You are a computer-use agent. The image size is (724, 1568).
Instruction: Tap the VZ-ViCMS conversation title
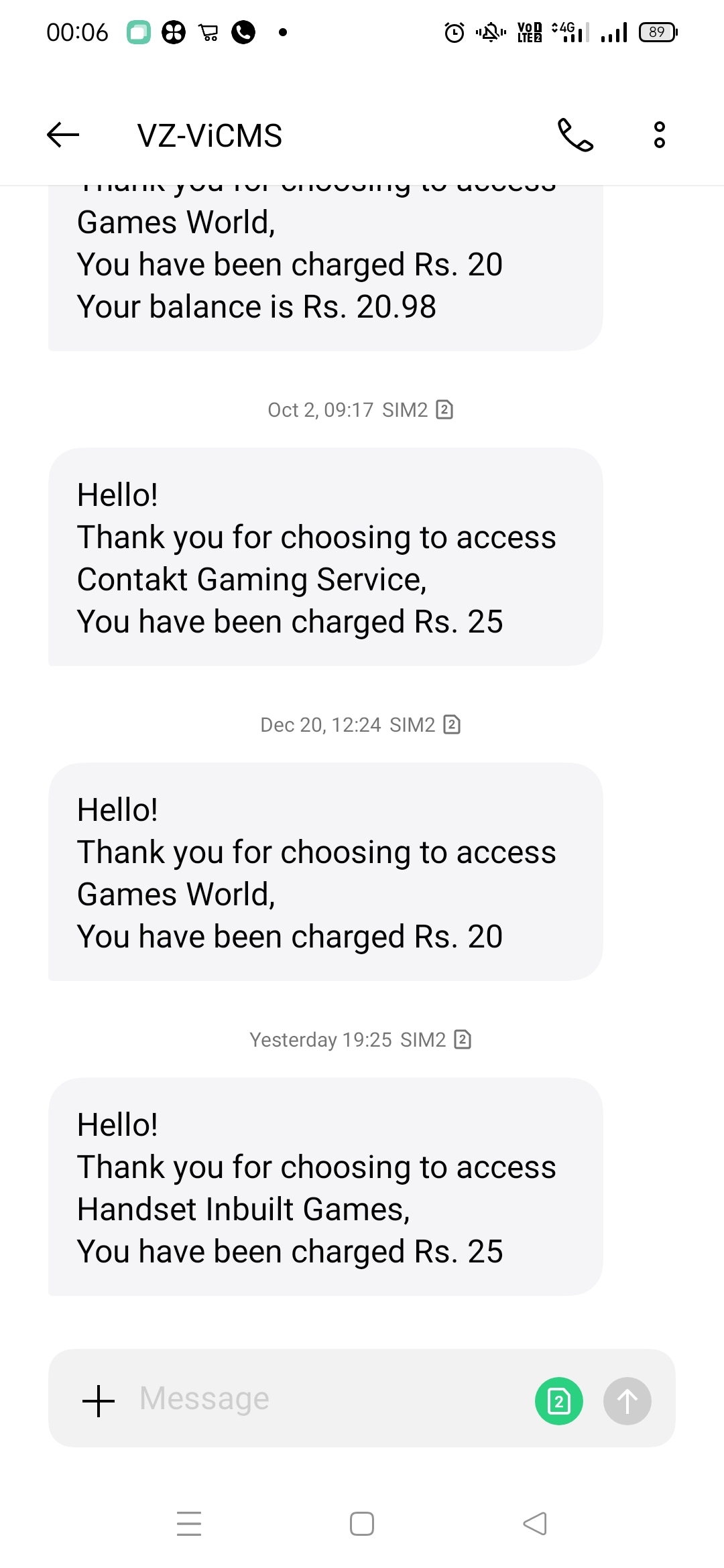(x=210, y=136)
